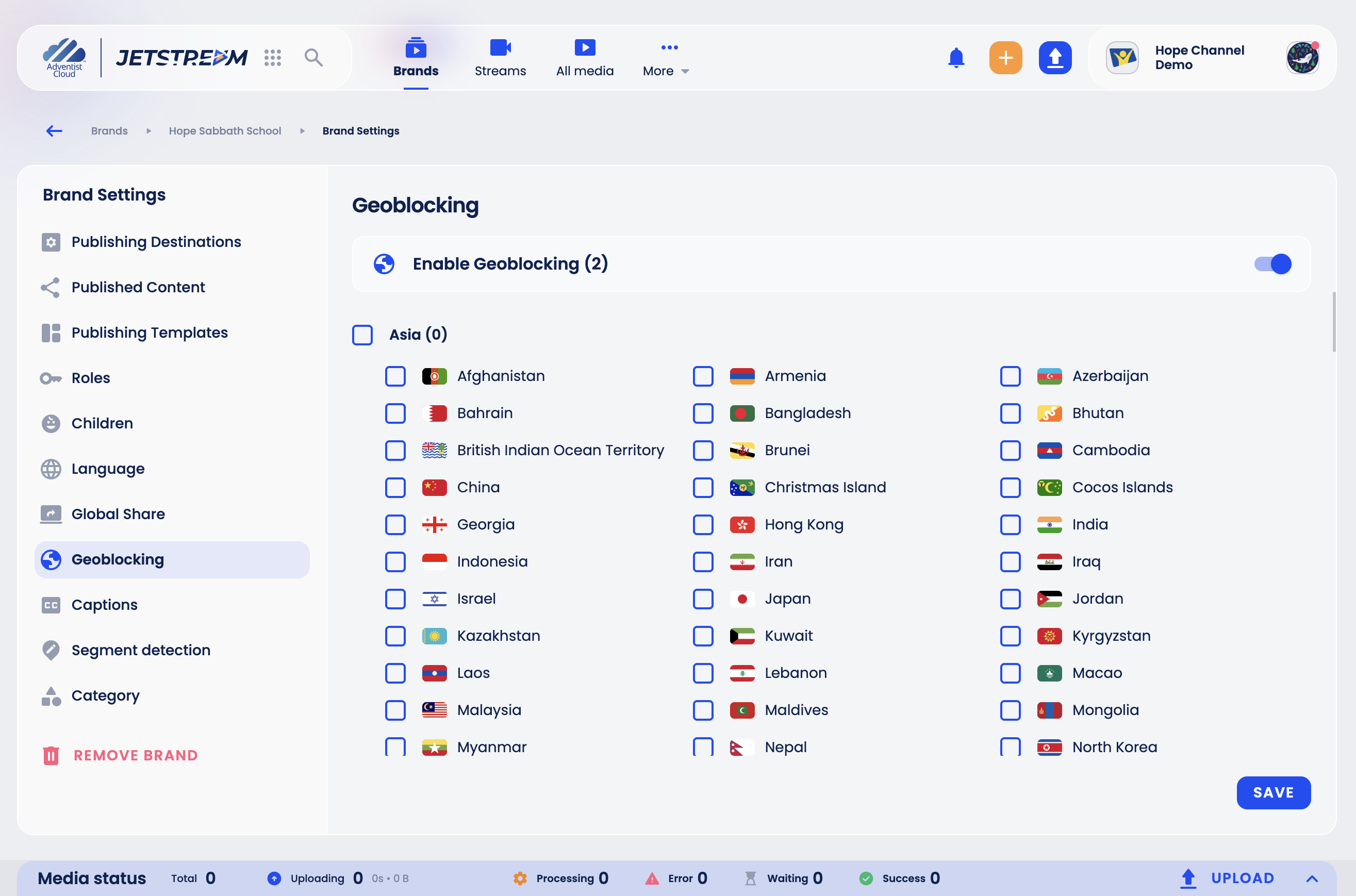Screen dimensions: 1356x896
Task: Click the country list vertical scrollbar
Action: pos(1334,322)
